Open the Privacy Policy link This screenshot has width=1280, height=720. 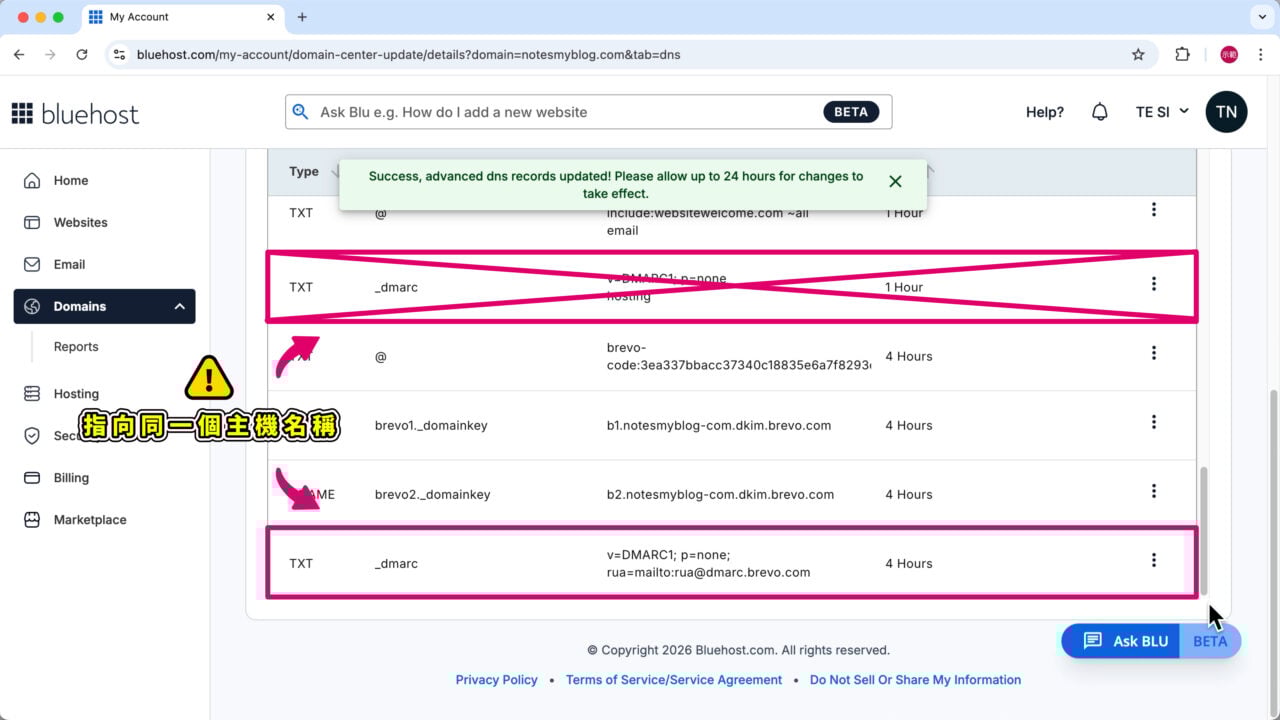point(496,680)
